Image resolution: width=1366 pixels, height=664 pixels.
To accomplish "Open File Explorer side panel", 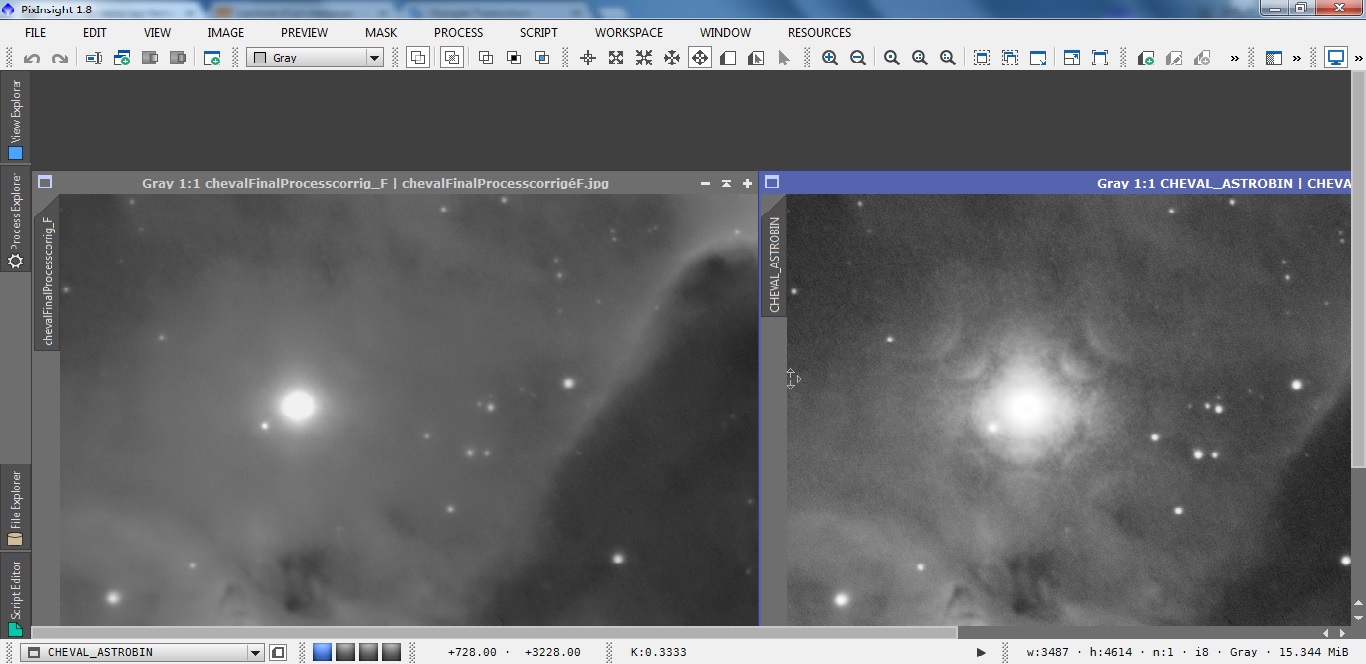I will pos(15,509).
